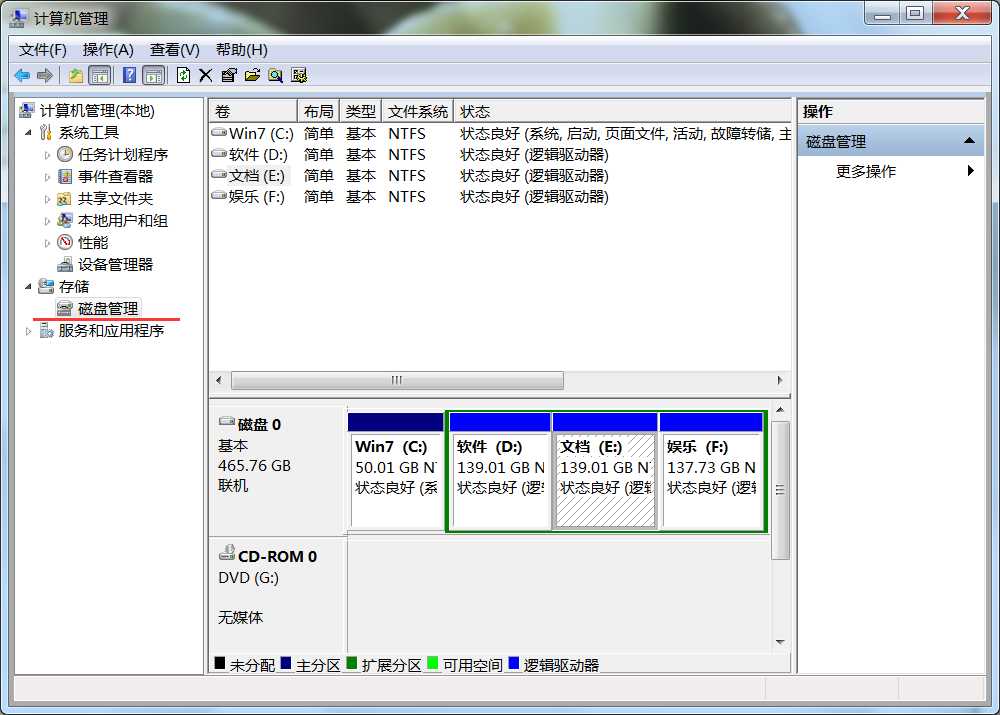Expand the 服务和应用程序 node
The width and height of the screenshot is (1000, 715).
pyautogui.click(x=28, y=331)
